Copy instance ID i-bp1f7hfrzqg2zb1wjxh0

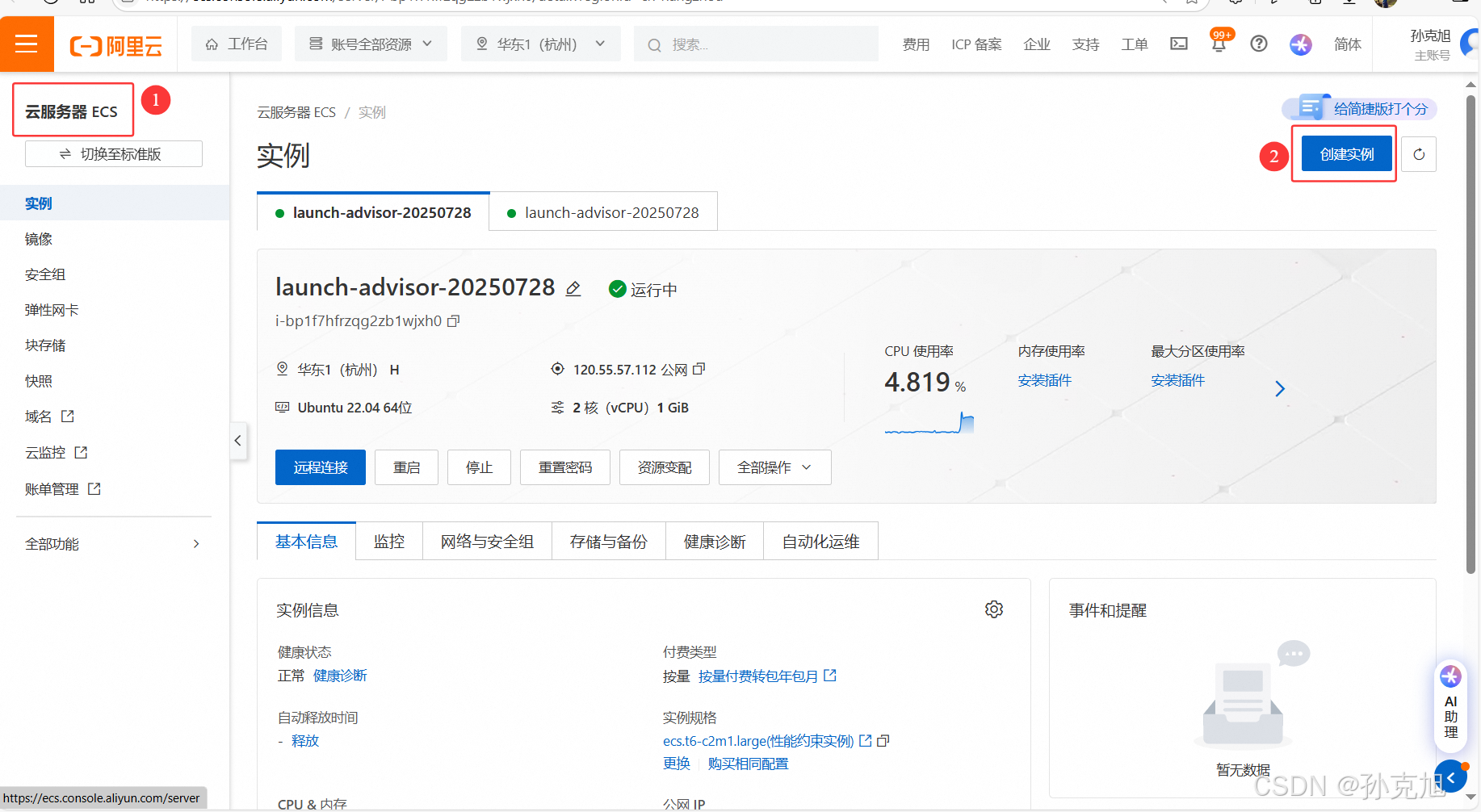coord(454,321)
